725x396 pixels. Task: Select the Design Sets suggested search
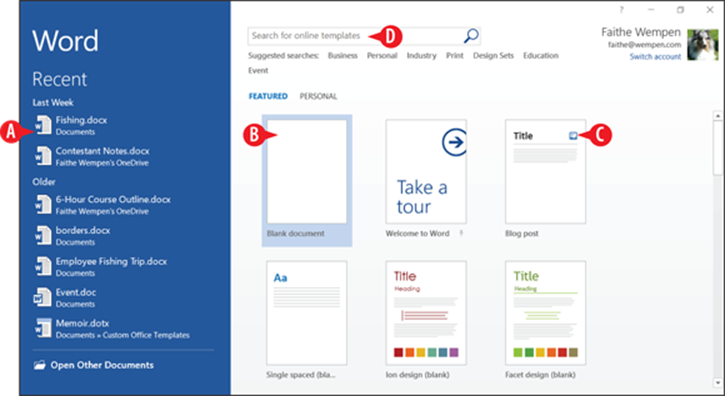tap(493, 56)
